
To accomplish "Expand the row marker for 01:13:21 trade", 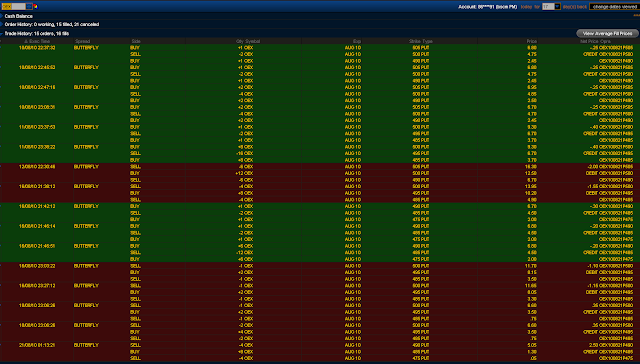I will click(1, 345).
